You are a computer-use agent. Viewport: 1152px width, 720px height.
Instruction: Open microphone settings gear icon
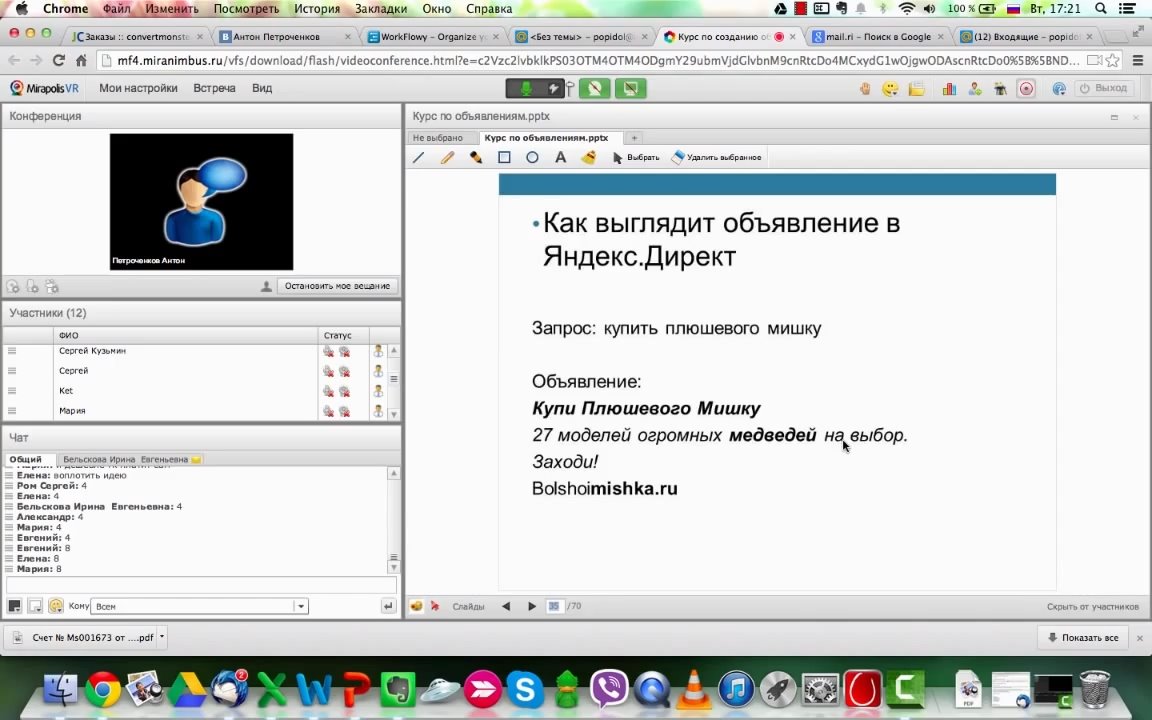pos(32,287)
